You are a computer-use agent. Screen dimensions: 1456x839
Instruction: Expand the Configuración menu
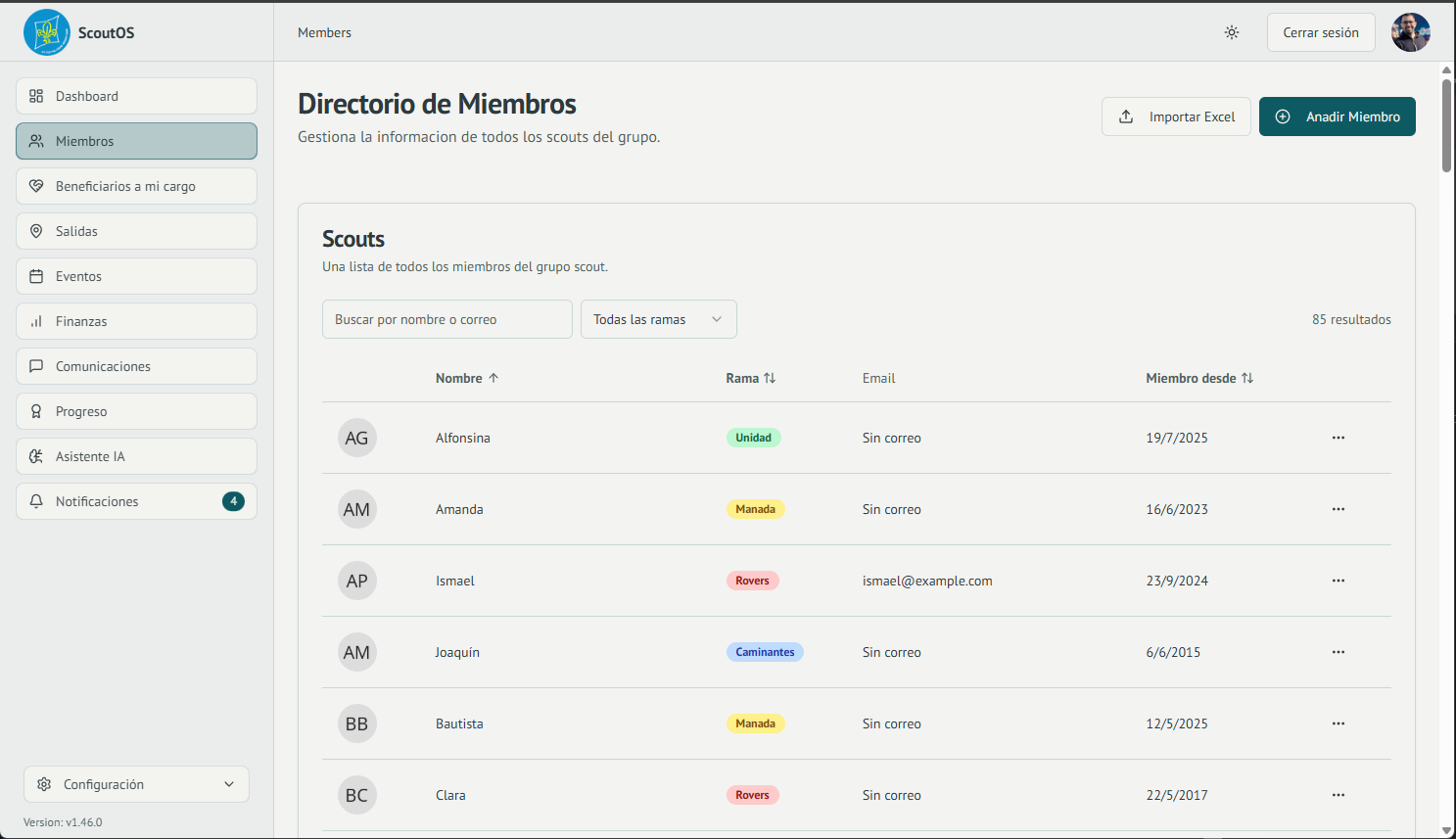[136, 784]
